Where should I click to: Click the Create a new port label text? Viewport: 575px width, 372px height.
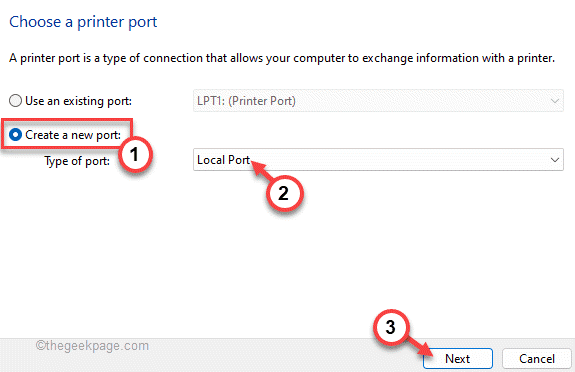coord(73,135)
